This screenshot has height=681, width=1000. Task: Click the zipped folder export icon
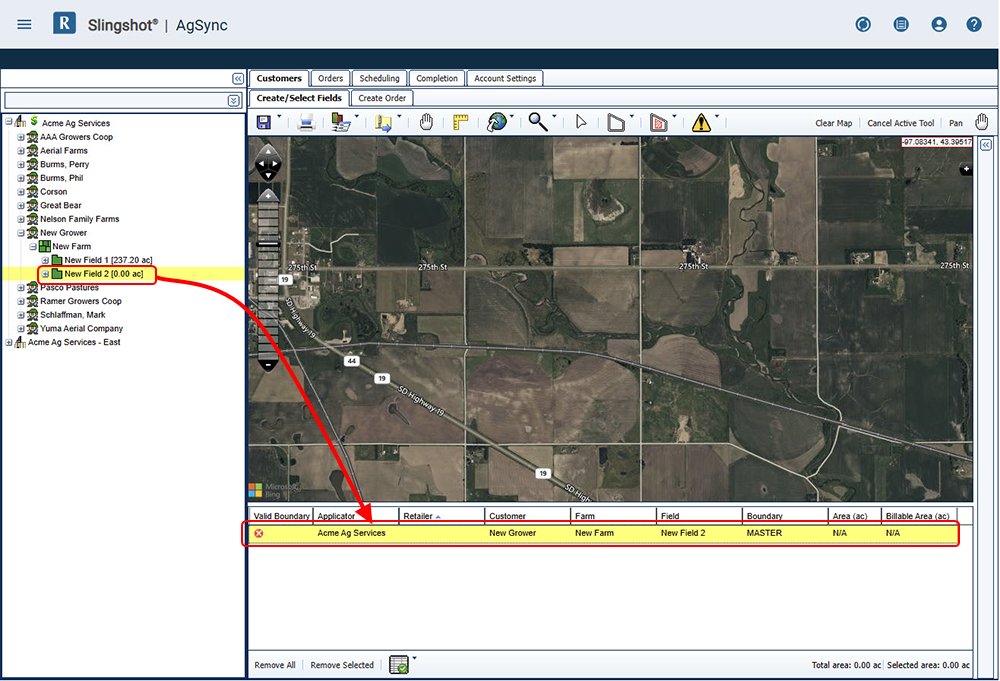384,122
